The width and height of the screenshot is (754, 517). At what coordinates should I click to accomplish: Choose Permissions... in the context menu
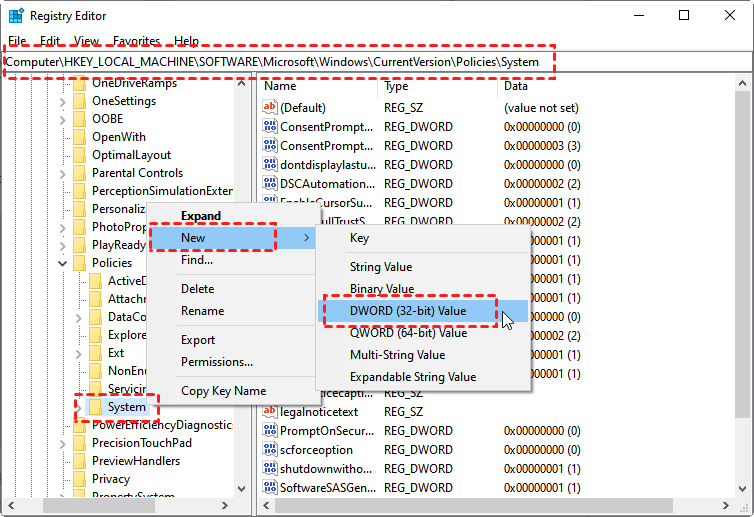(233, 362)
